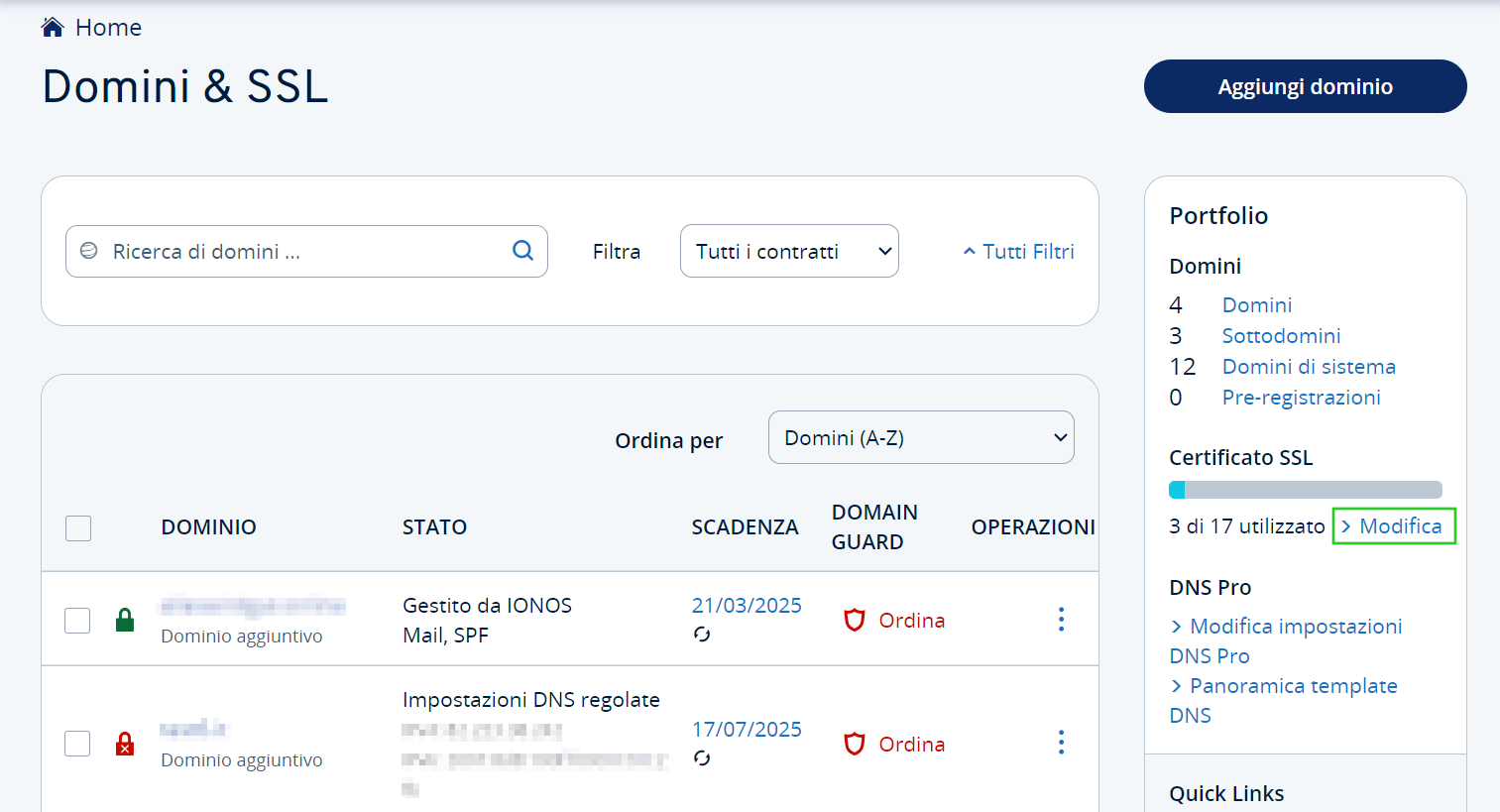Click the search magnifier icon

point(522,251)
